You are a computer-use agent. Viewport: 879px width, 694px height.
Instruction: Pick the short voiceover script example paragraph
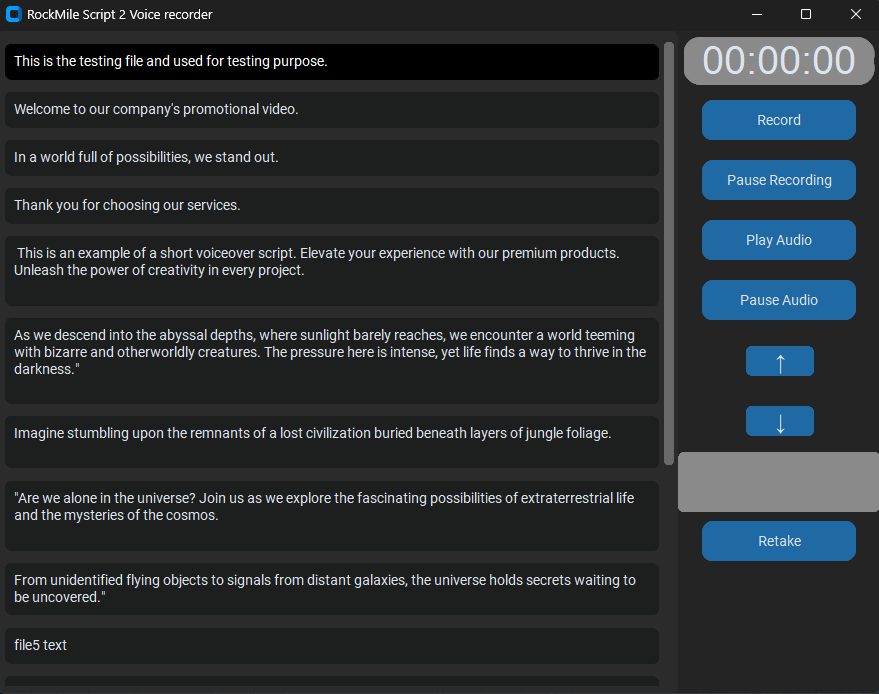pos(331,270)
